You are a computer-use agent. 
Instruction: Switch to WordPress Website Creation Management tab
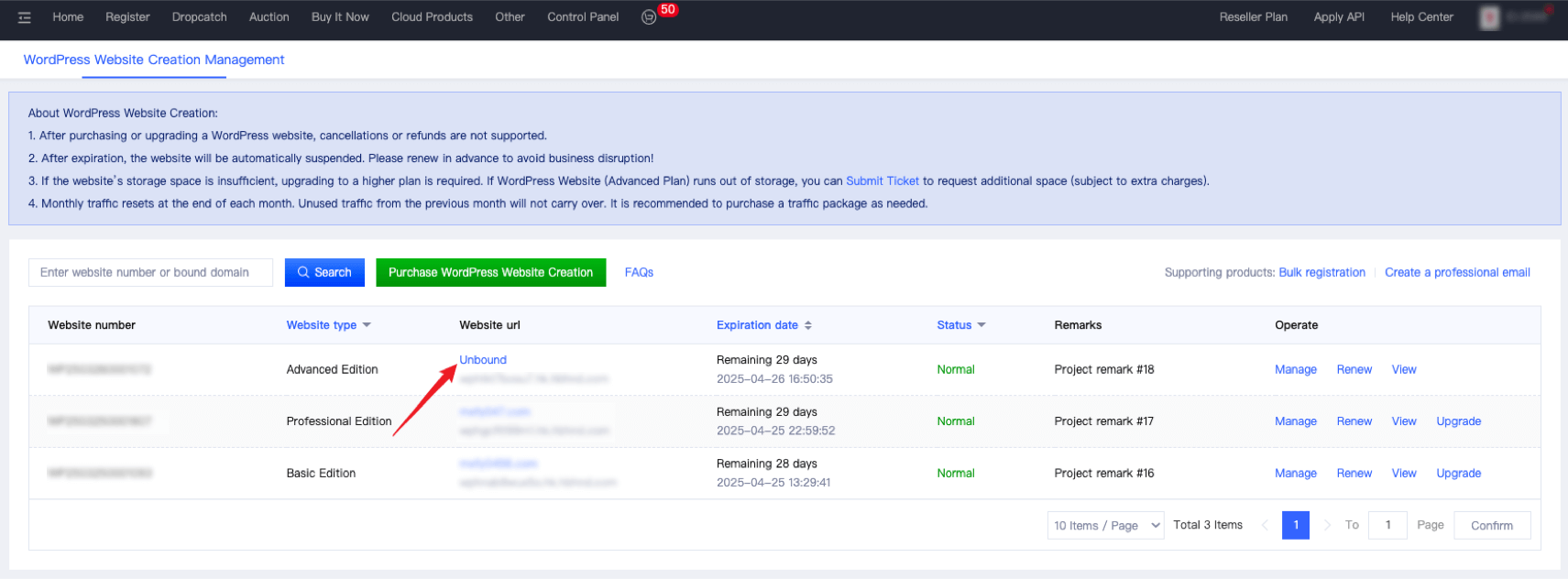(x=154, y=60)
